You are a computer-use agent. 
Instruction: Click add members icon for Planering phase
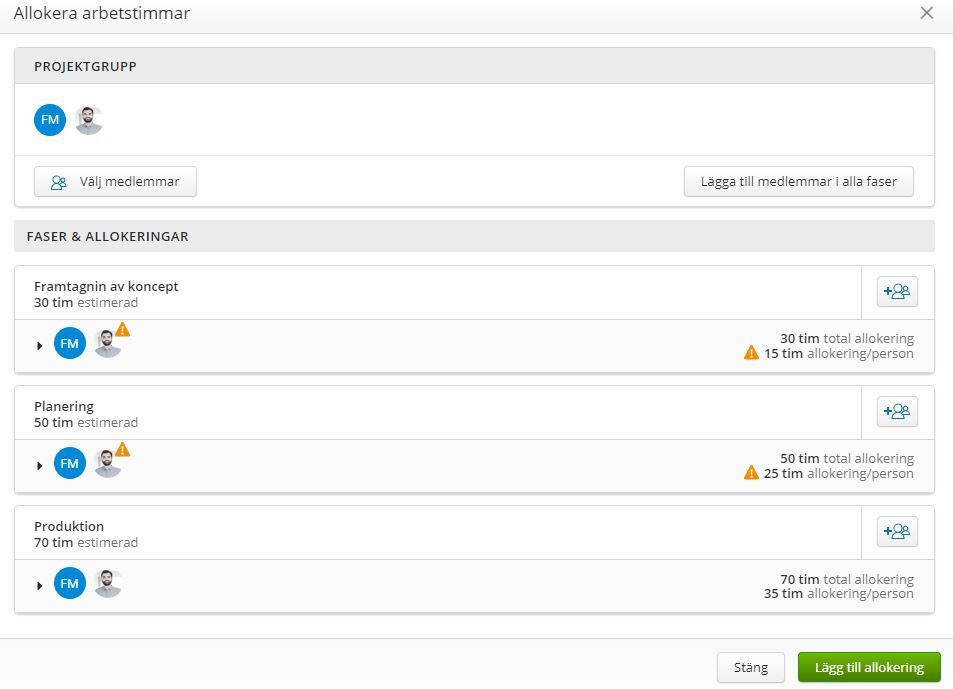[896, 411]
